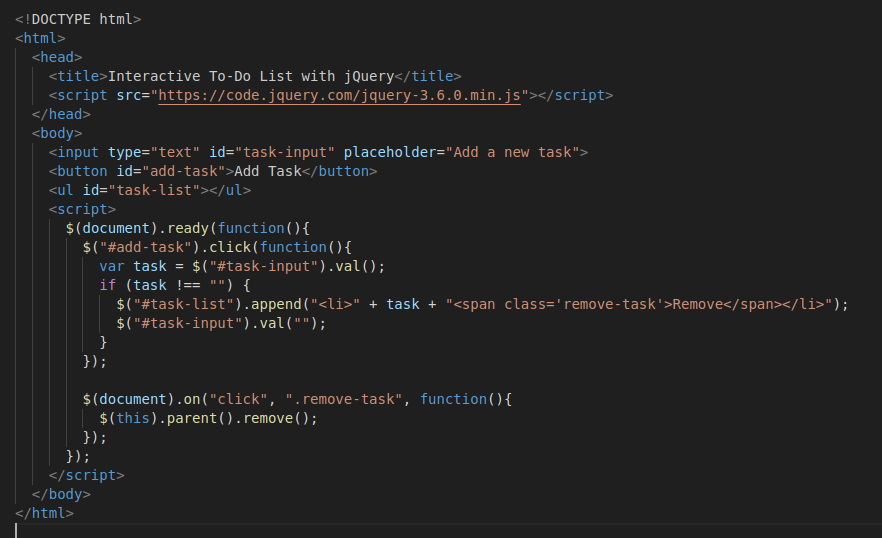Click the closing html tag
The width and height of the screenshot is (882, 538).
(x=44, y=513)
